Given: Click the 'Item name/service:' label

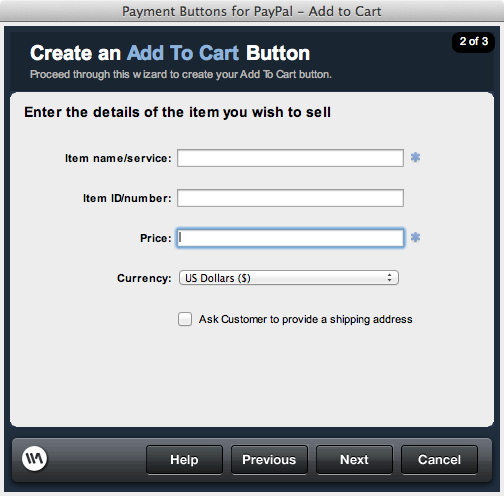Looking at the screenshot, I should (118, 158).
